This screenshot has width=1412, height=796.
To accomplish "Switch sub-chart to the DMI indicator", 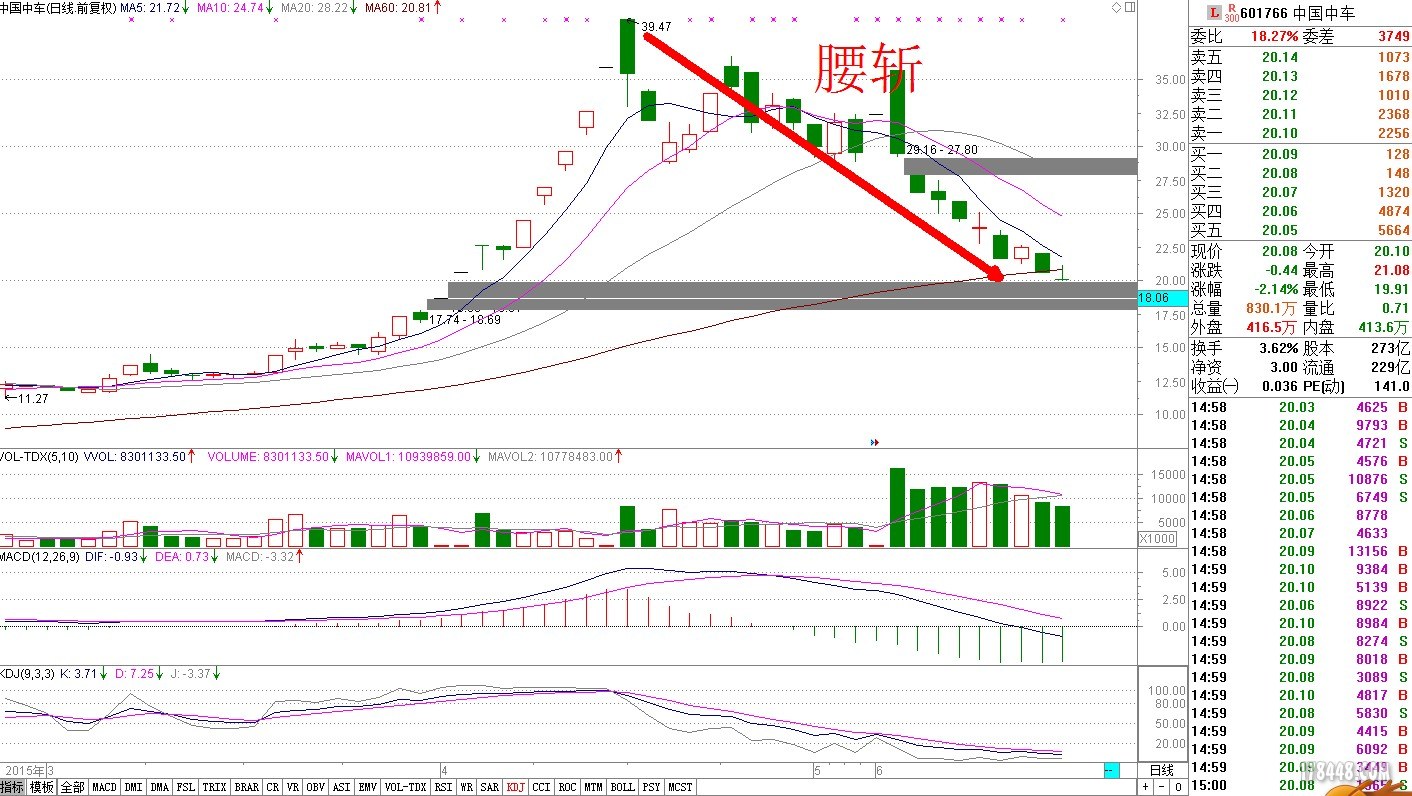I will tap(133, 787).
